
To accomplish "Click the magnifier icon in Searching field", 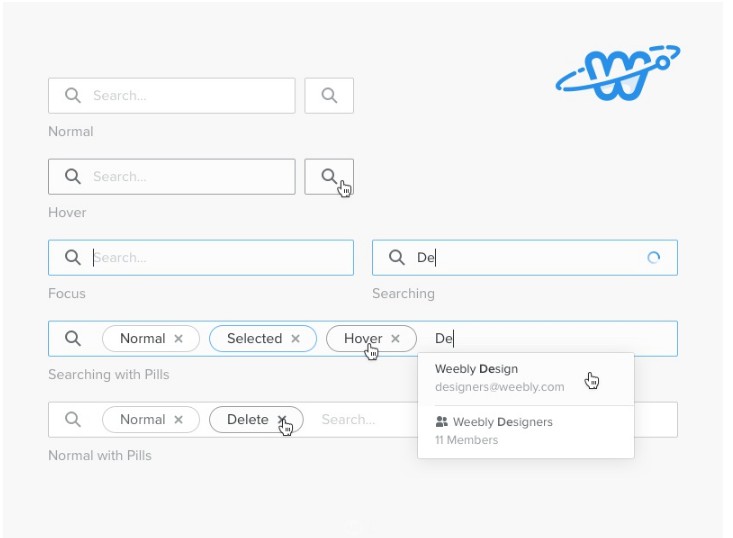I will coord(397,258).
